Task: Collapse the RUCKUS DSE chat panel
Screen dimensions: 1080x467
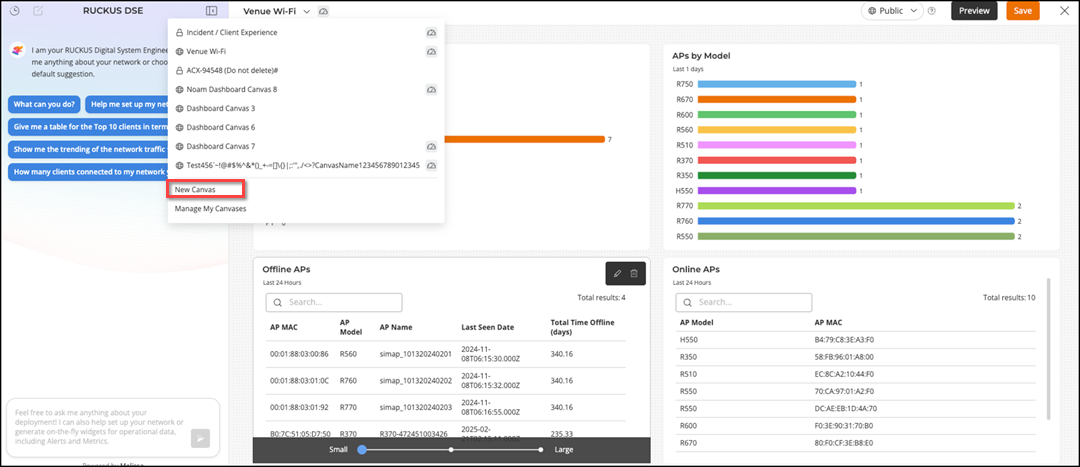Action: [x=211, y=11]
